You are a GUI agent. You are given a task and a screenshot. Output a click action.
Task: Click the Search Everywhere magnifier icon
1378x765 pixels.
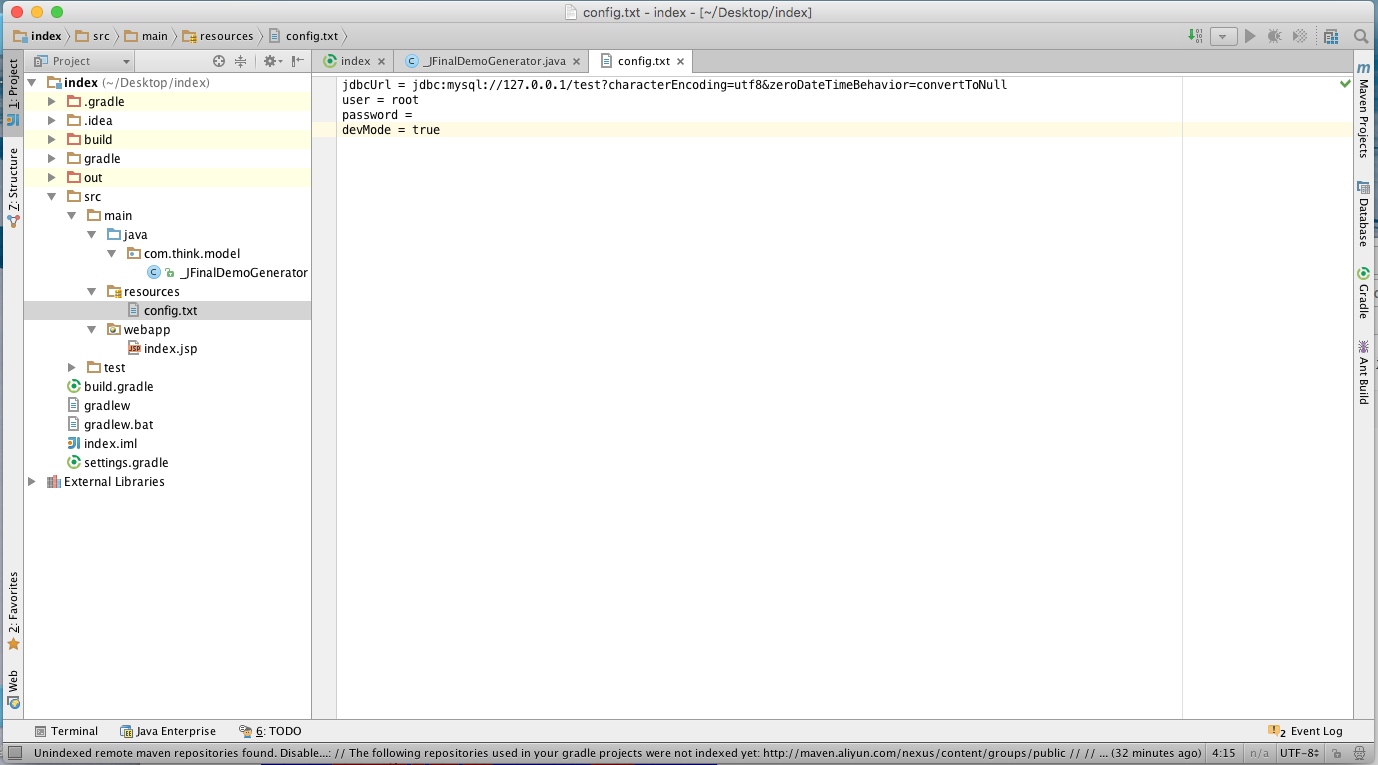(x=1361, y=36)
